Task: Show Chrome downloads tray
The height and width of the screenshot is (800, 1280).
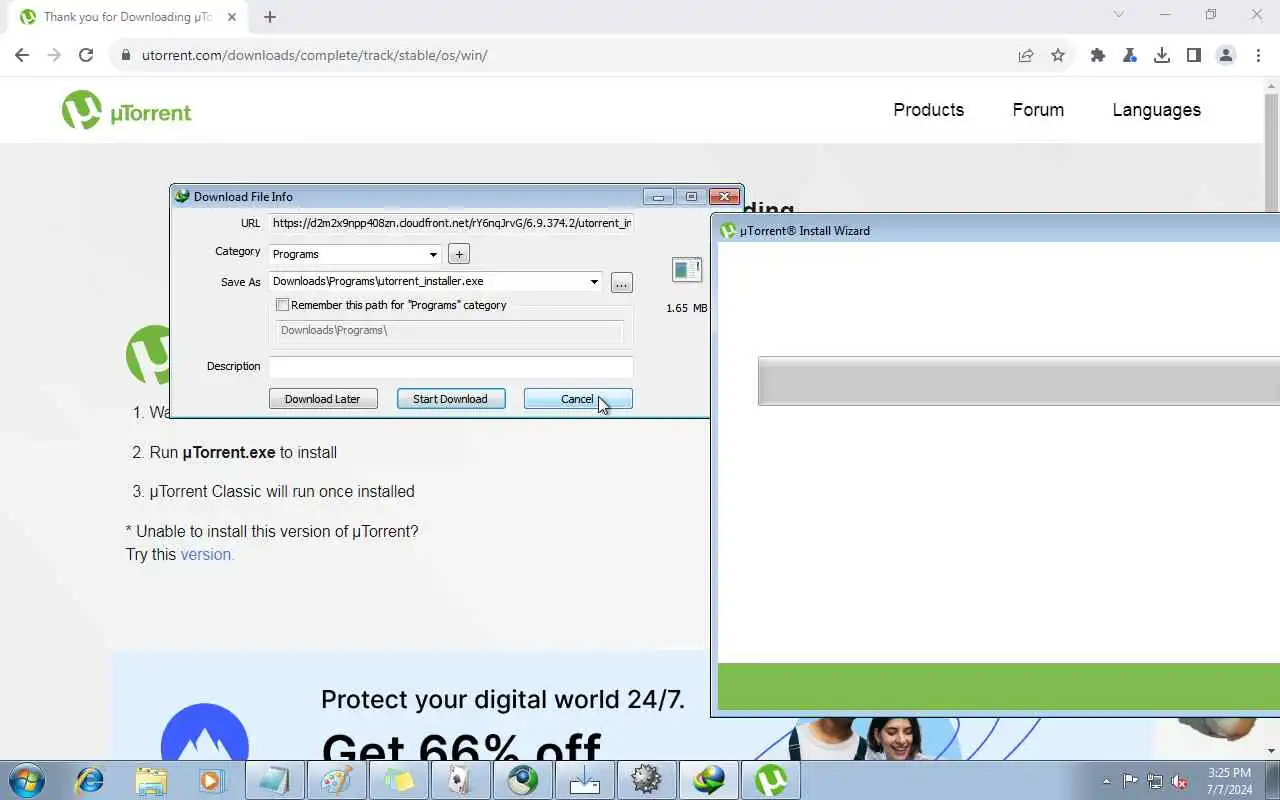Action: (1162, 55)
